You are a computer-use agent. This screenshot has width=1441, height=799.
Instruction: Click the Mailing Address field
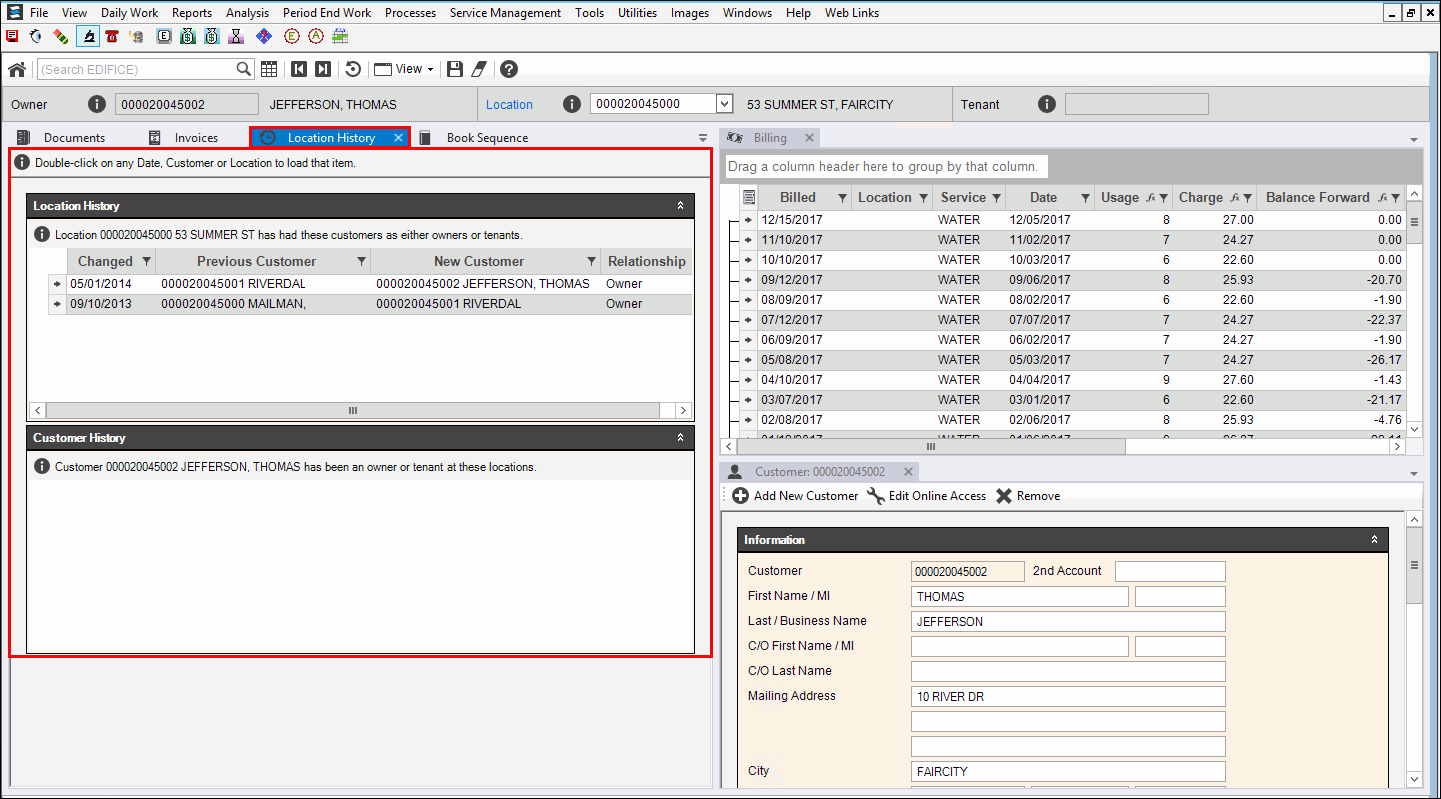pyautogui.click(x=1067, y=697)
